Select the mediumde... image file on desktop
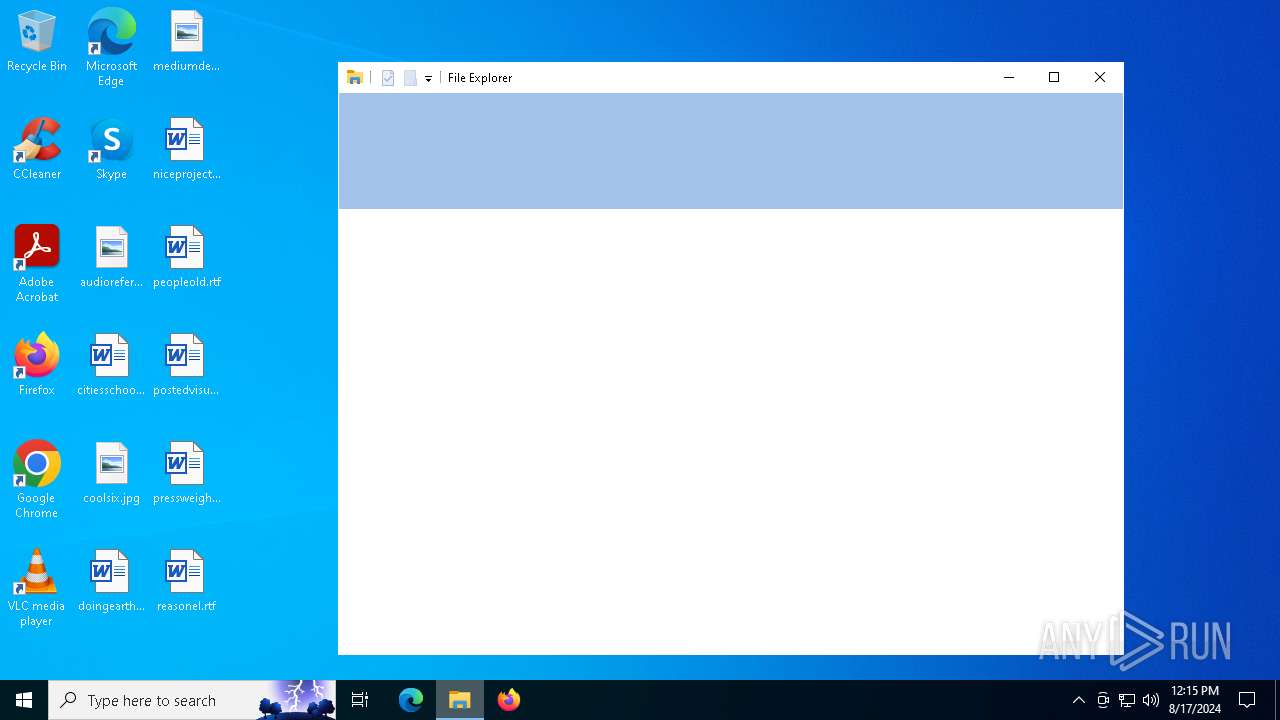Screen dimensions: 1280x720 (x=186, y=42)
